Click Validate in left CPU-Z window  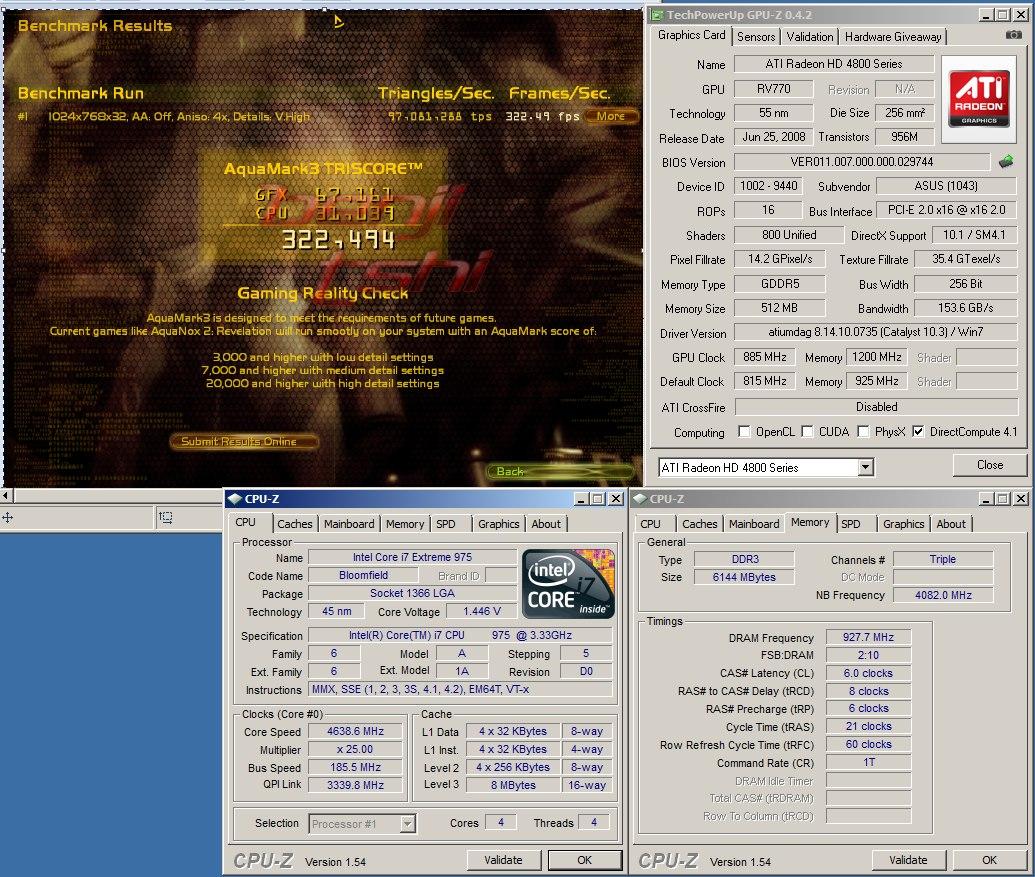click(x=504, y=861)
